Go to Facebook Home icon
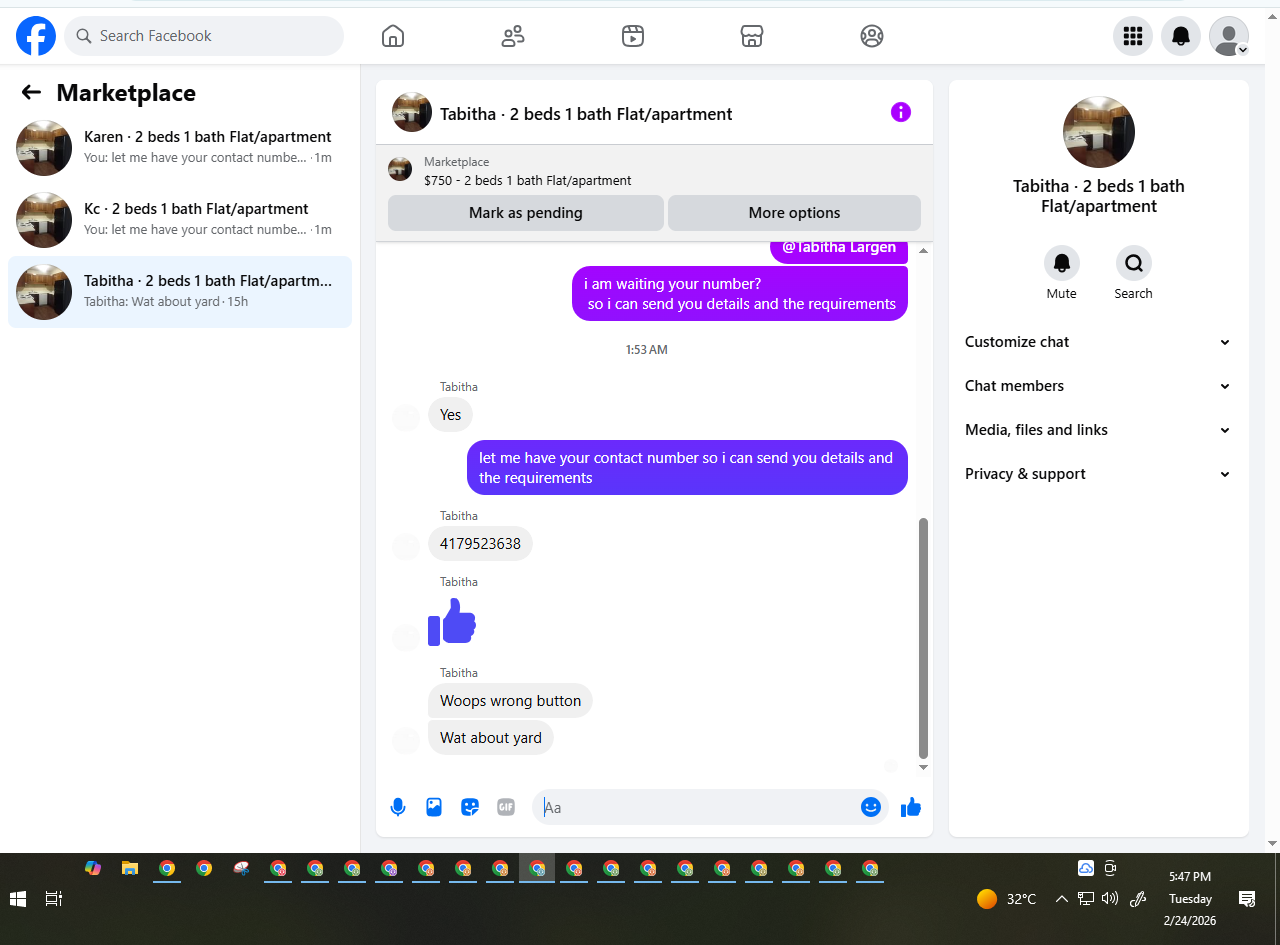The width and height of the screenshot is (1280, 945). 393,36
